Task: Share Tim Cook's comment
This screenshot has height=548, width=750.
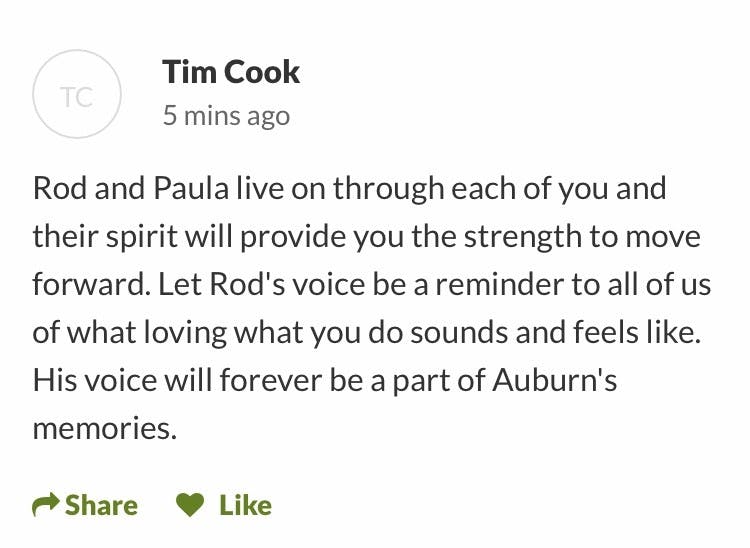Action: pos(85,506)
